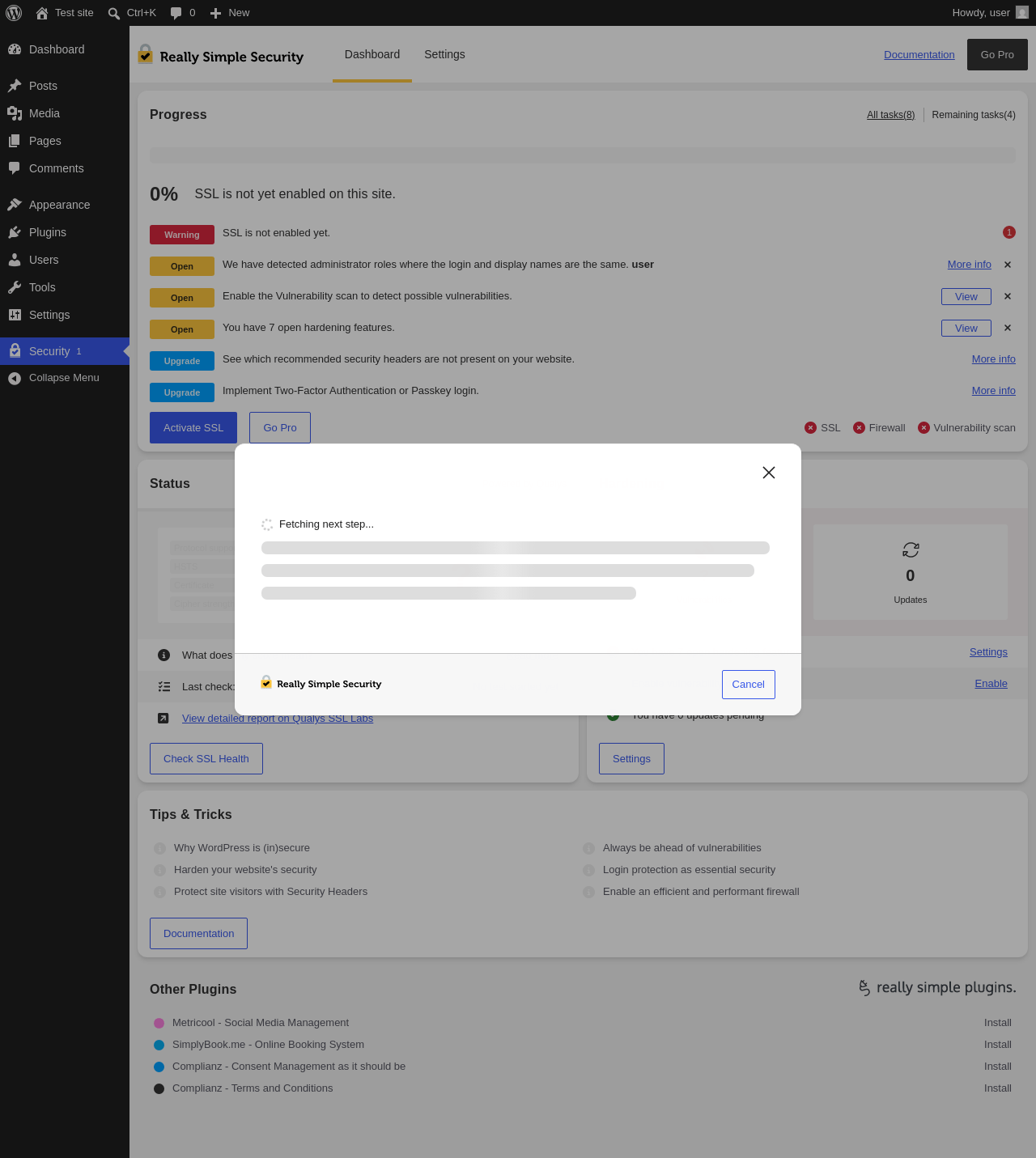This screenshot has width=1036, height=1158.
Task: Show Remaining tasks(4) filter
Action: tap(974, 115)
